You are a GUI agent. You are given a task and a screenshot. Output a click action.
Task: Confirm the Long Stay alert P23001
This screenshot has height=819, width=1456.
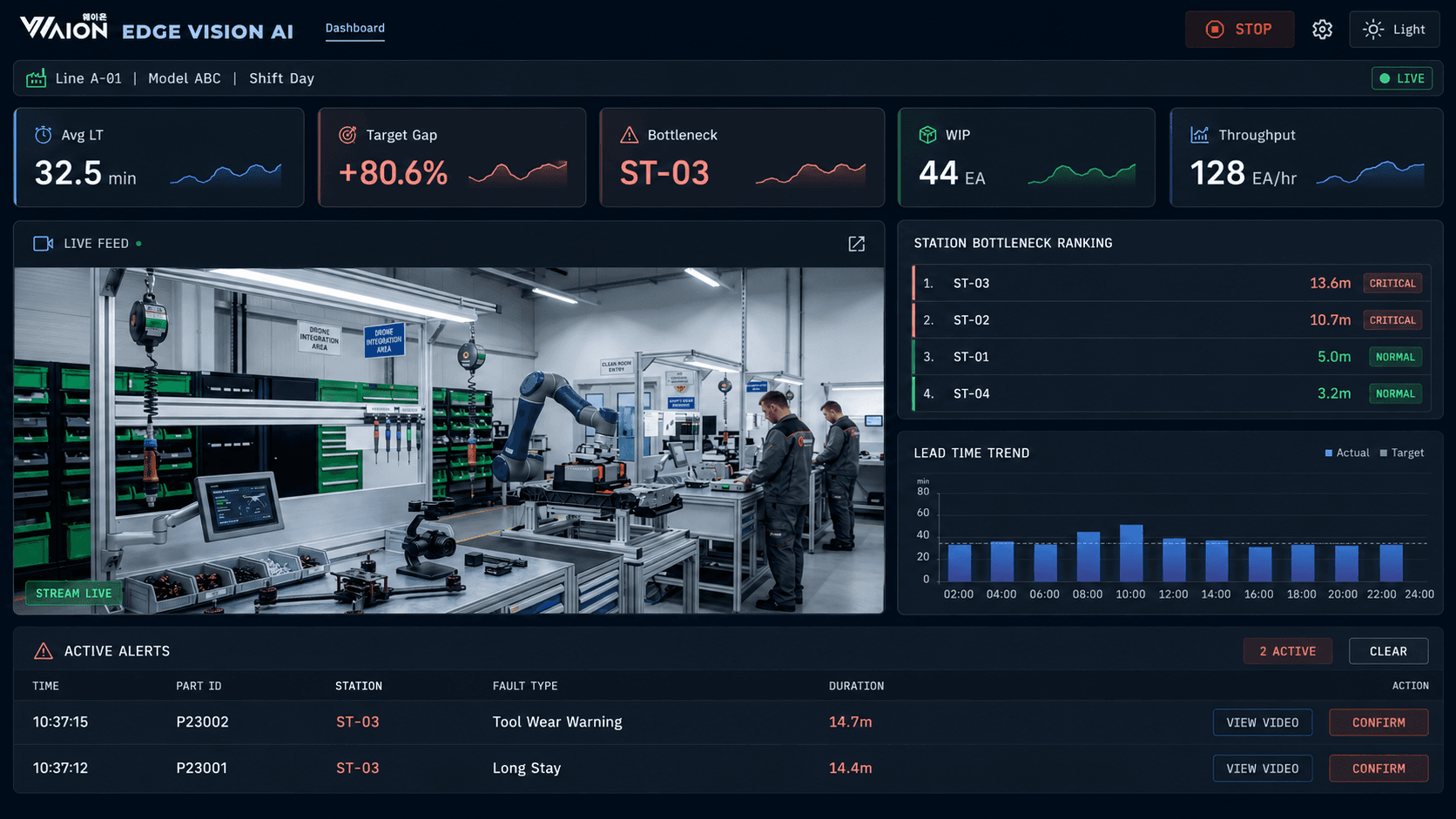pos(1378,769)
